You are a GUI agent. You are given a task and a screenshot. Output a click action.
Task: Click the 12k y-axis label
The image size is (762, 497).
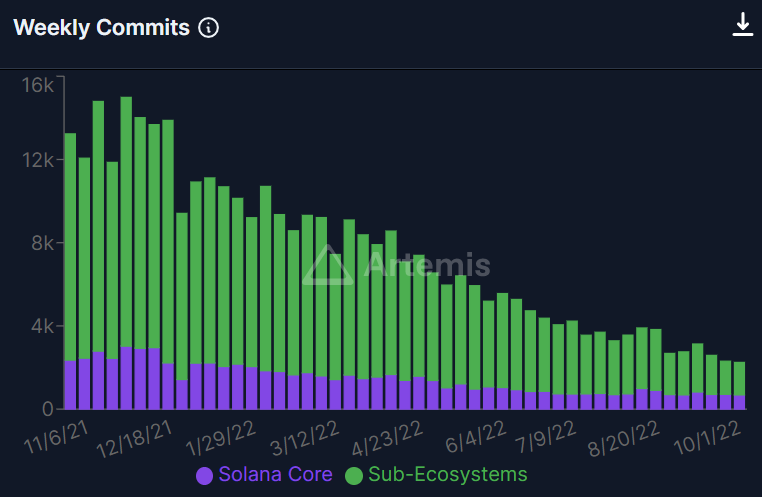click(38, 160)
